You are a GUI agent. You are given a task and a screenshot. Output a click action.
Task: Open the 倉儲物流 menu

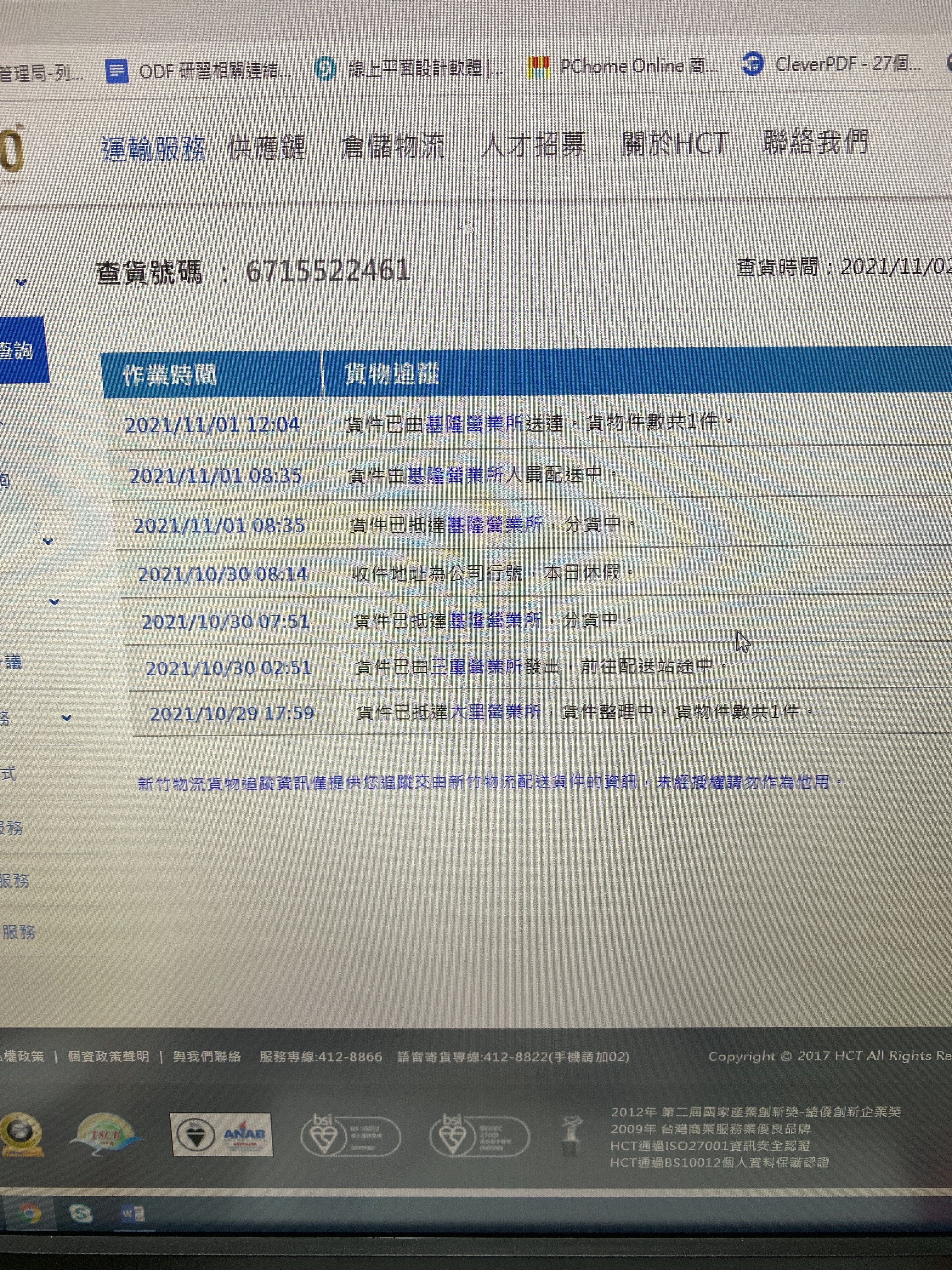click(x=393, y=146)
